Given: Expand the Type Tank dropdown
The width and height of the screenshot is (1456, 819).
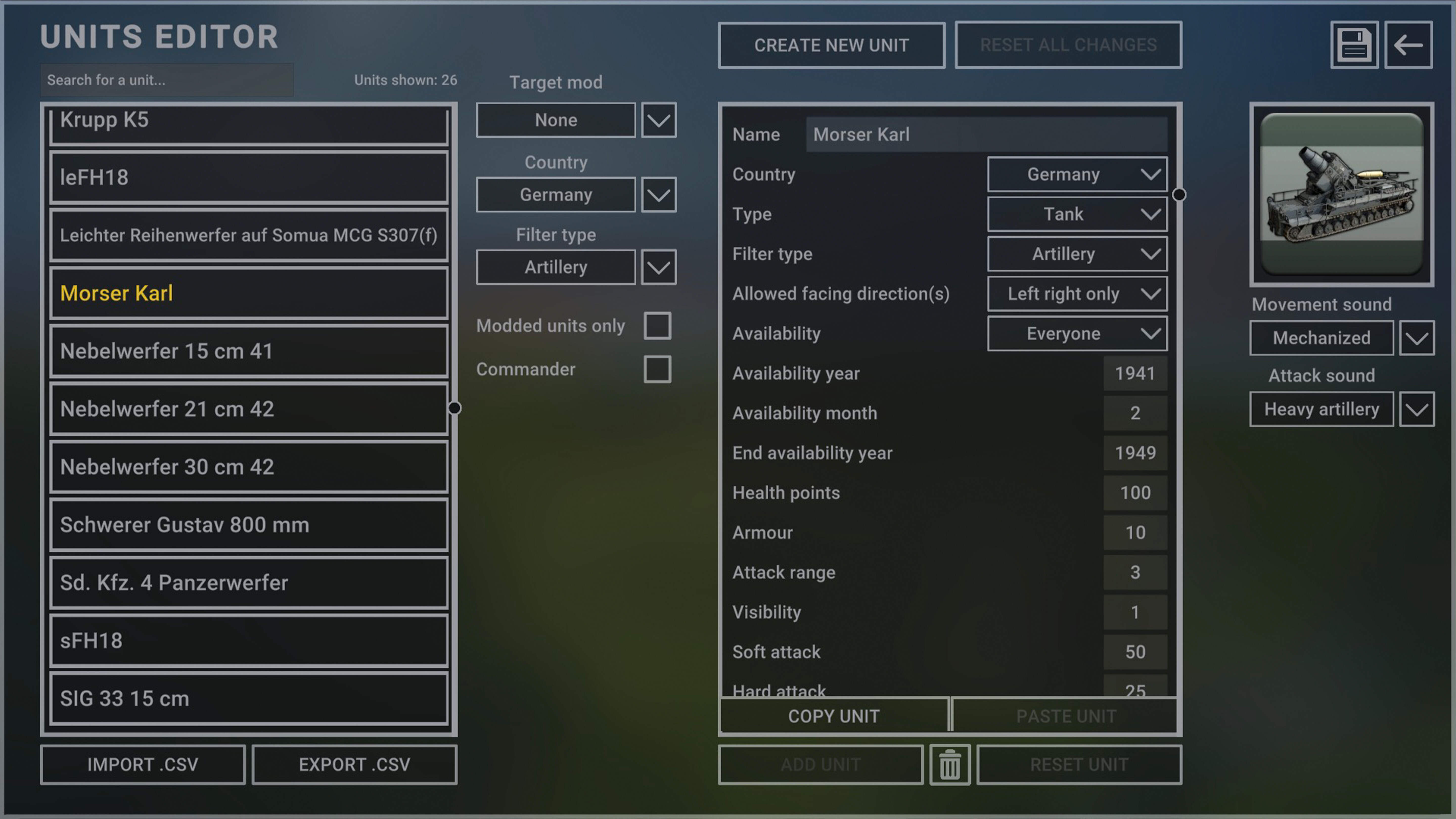Looking at the screenshot, I should (x=1077, y=214).
